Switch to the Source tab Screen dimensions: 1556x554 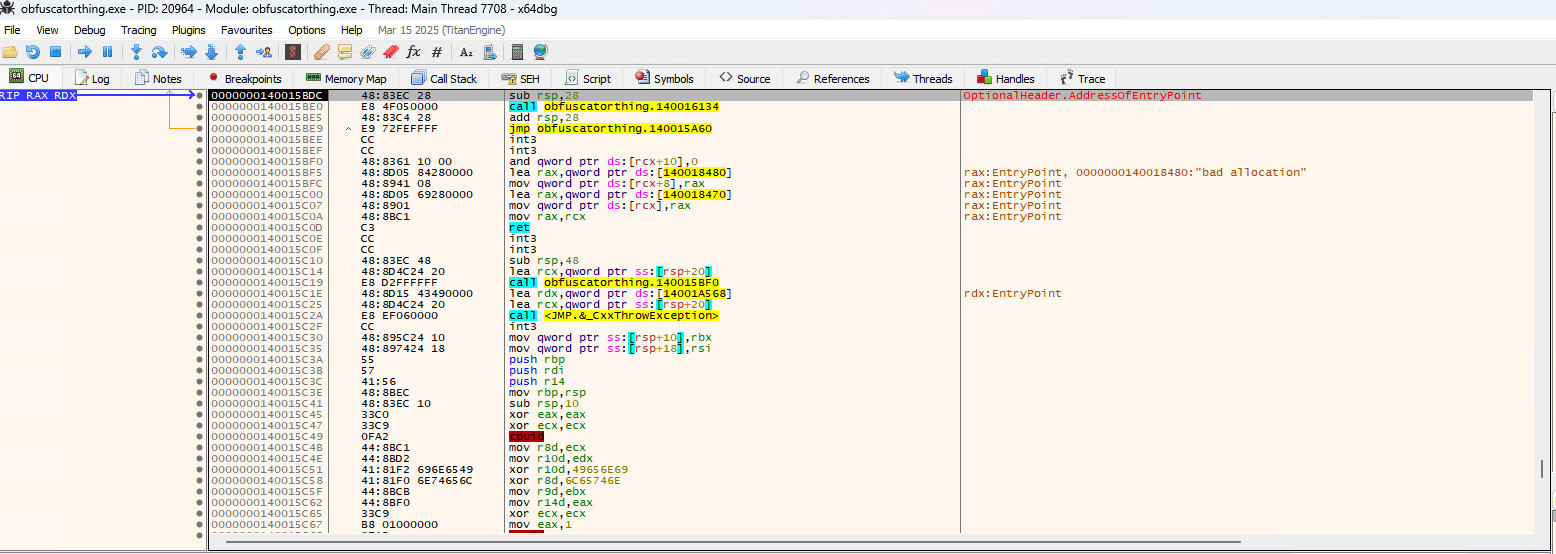(745, 78)
